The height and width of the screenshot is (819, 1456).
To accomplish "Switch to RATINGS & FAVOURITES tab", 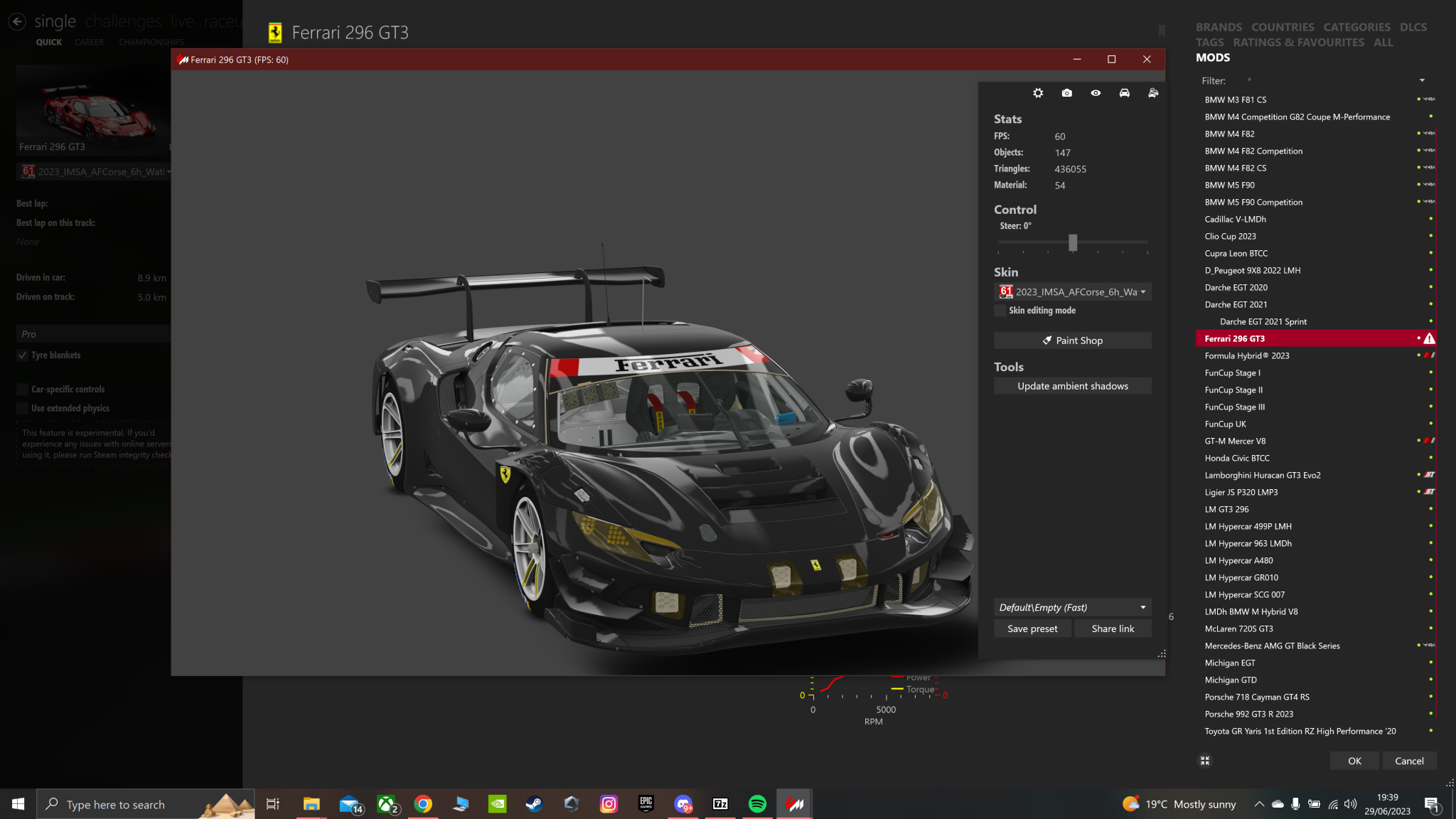I will coord(1298,43).
